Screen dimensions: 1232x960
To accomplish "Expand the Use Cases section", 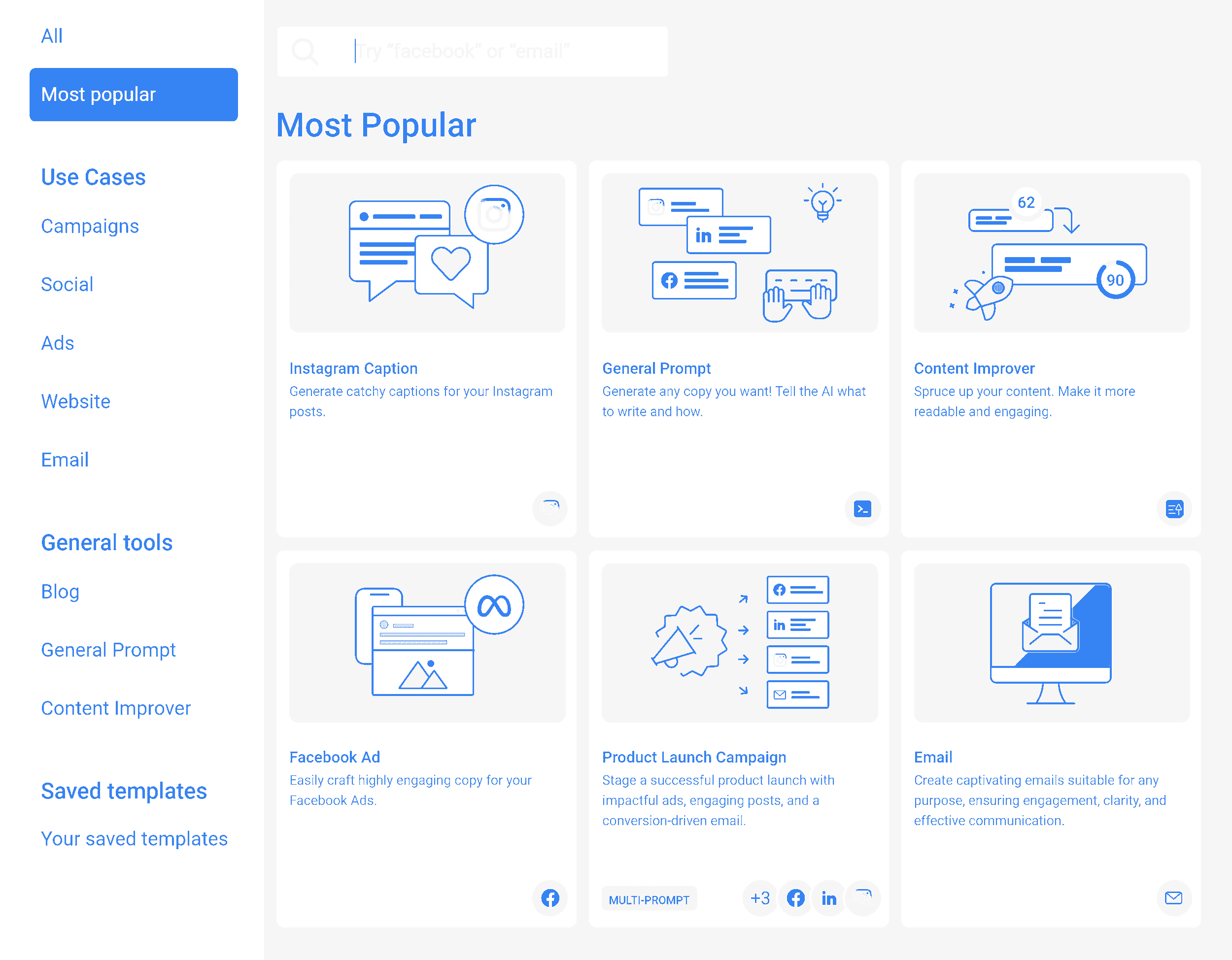I will (x=93, y=177).
